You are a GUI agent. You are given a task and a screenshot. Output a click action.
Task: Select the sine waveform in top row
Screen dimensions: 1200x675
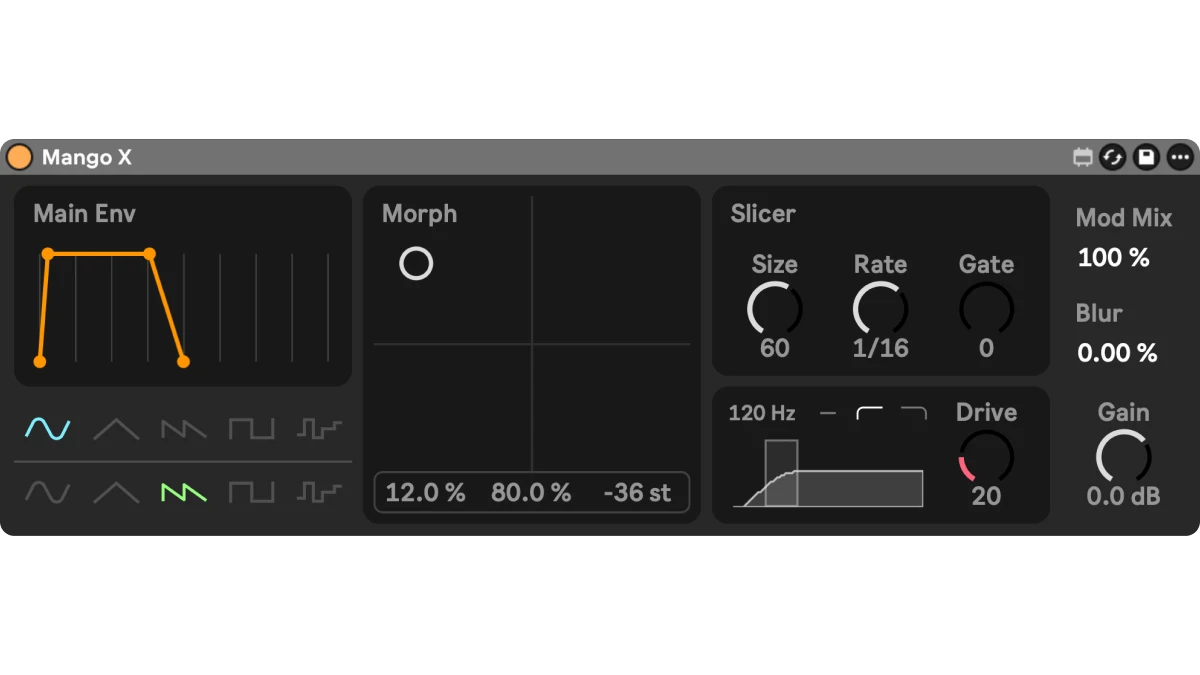point(47,429)
